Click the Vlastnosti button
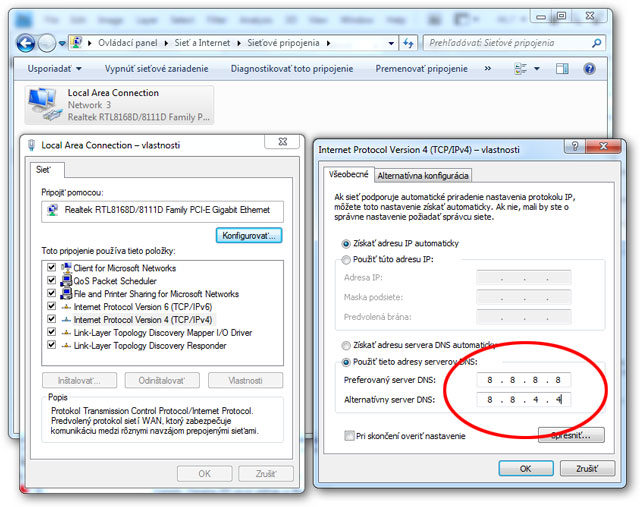640x507 pixels. (x=245, y=380)
